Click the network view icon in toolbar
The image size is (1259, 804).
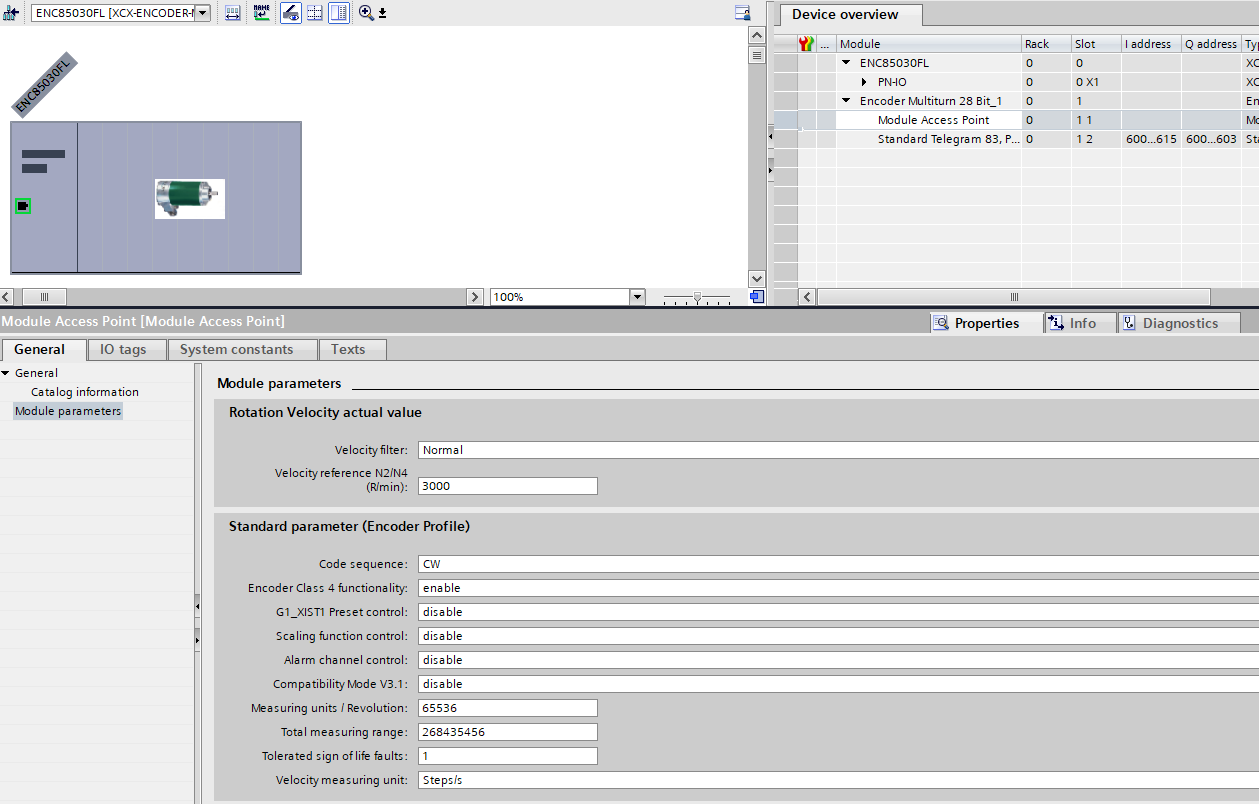tap(12, 13)
